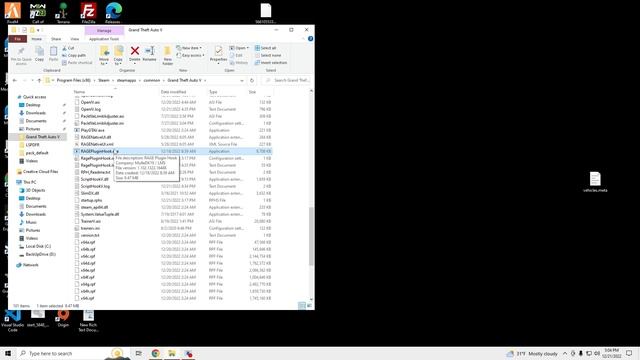Viewport: 640px width, 360px height.
Task: Open the Windows Start menu
Action: [x=8, y=353]
